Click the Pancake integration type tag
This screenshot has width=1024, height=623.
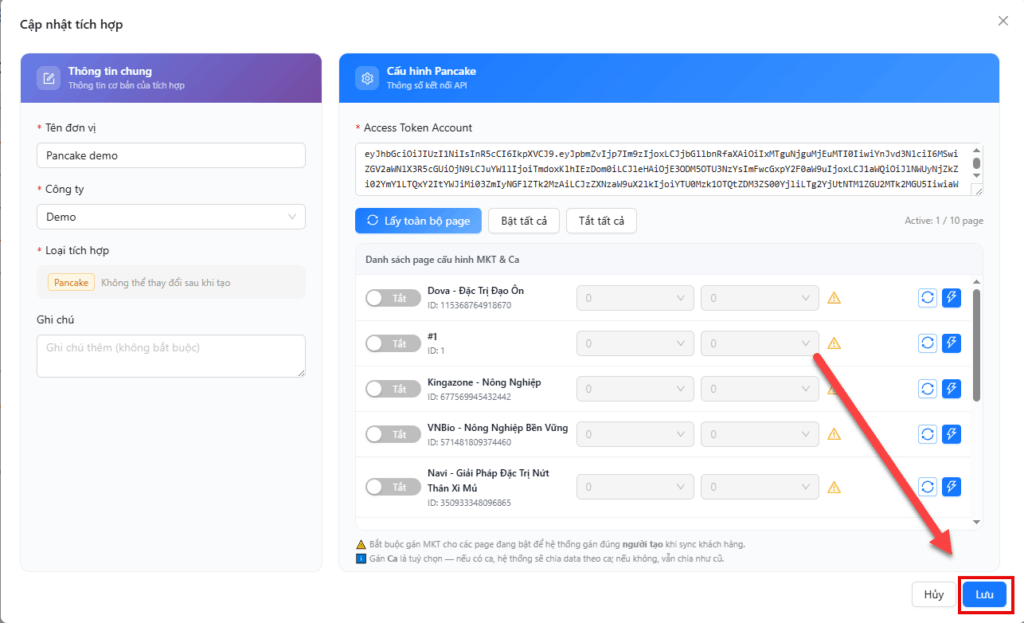click(71, 283)
